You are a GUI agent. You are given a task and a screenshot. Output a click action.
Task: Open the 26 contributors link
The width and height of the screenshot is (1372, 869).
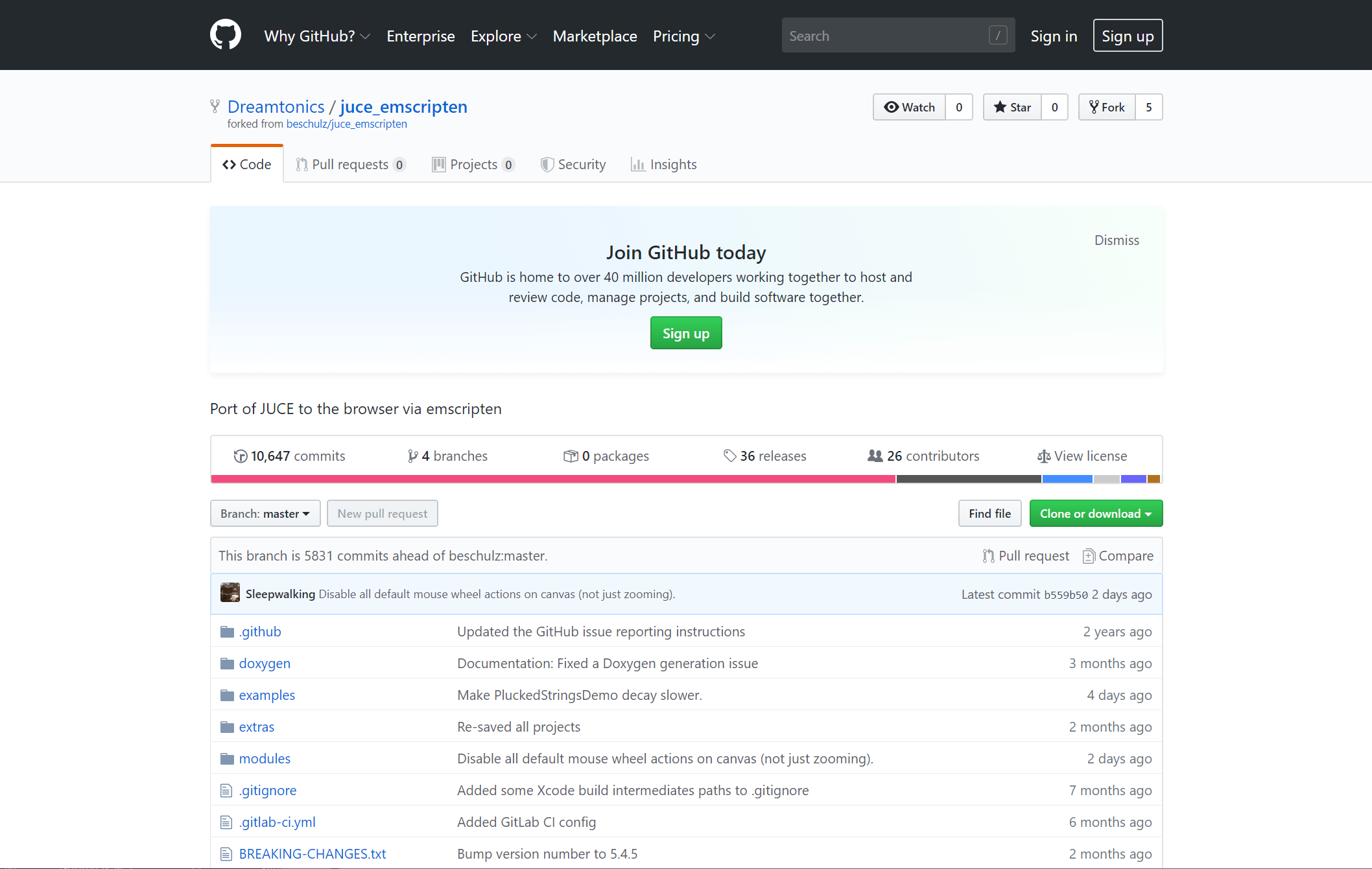(923, 456)
